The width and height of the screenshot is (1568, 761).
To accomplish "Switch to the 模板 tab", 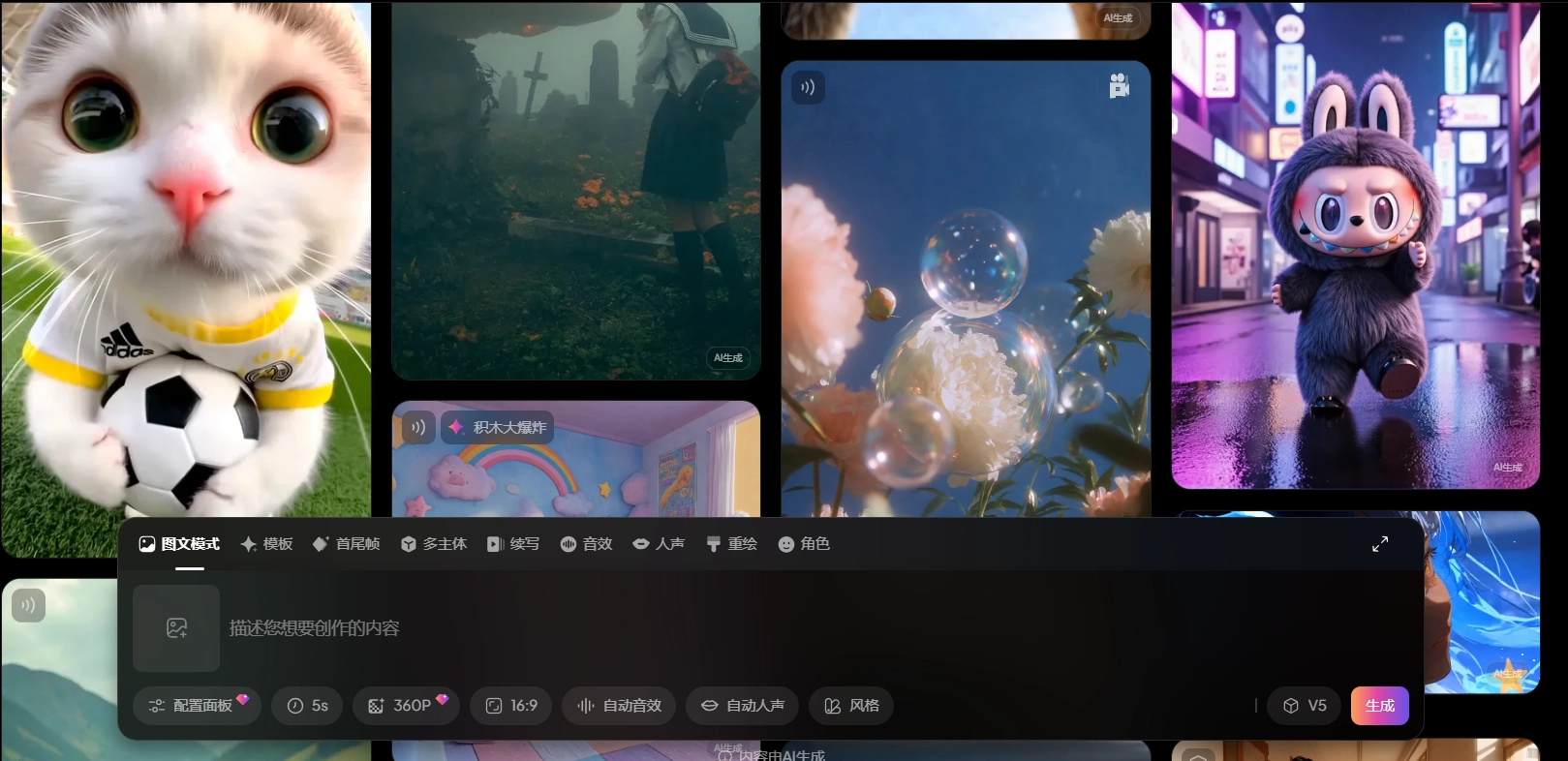I will (x=266, y=544).
